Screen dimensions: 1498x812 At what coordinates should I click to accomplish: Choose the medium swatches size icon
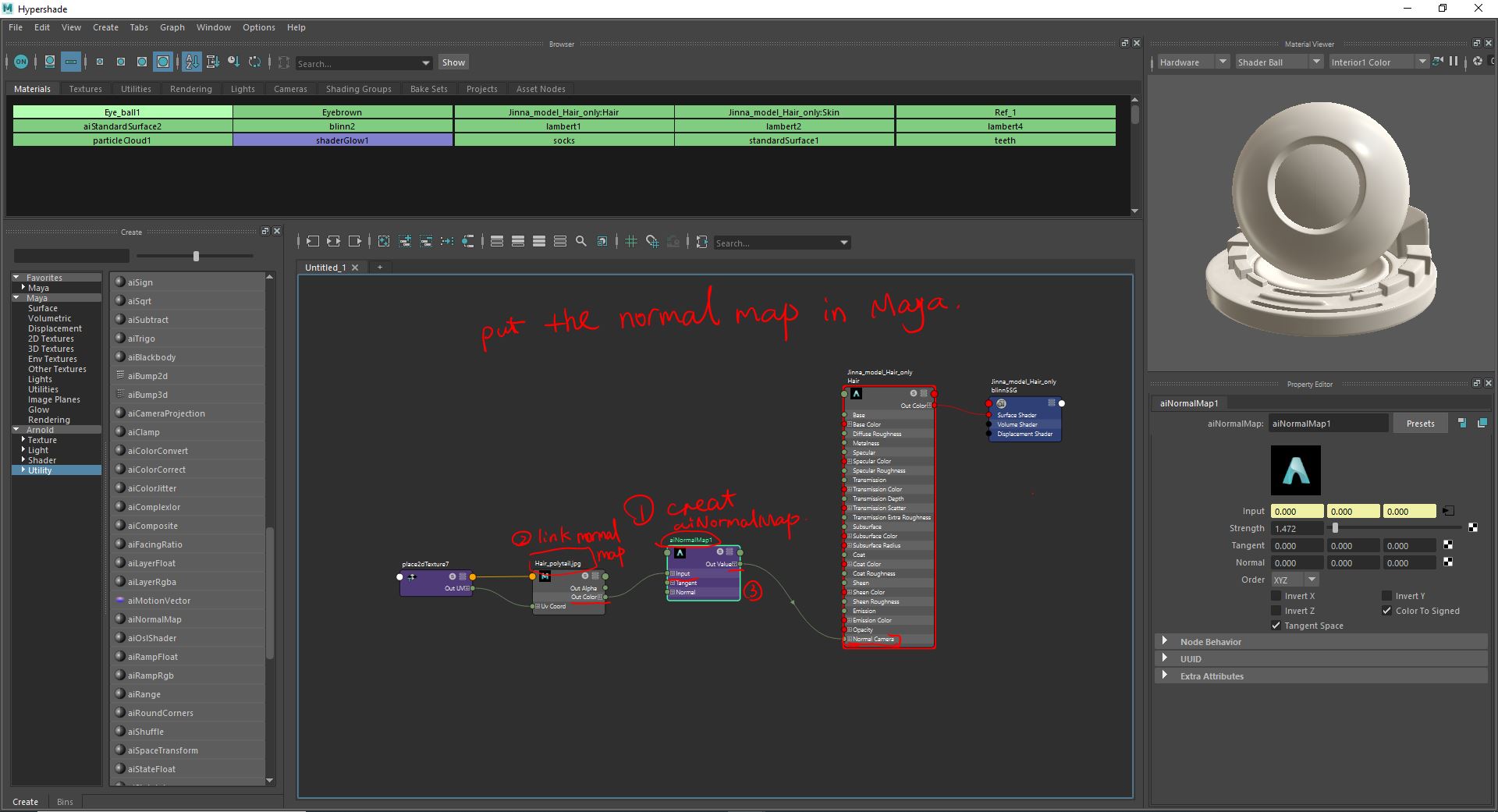(x=121, y=62)
